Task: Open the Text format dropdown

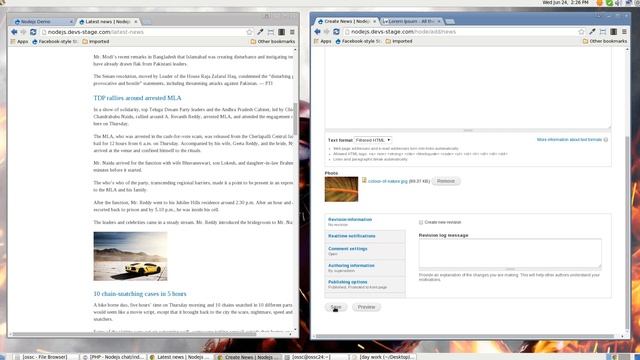Action: (x=373, y=140)
